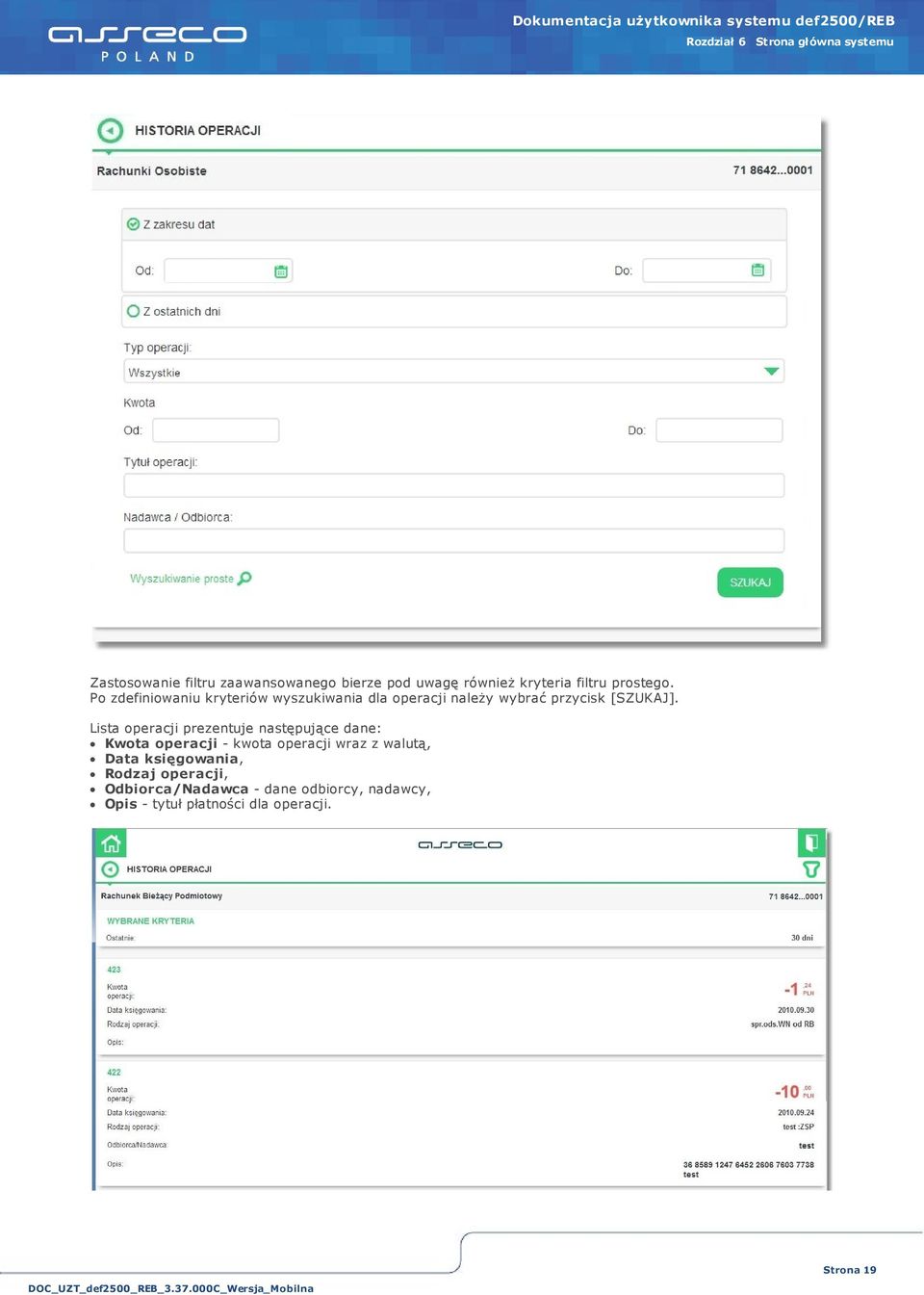Click the Kwota 'Od' amount field

tap(216, 430)
